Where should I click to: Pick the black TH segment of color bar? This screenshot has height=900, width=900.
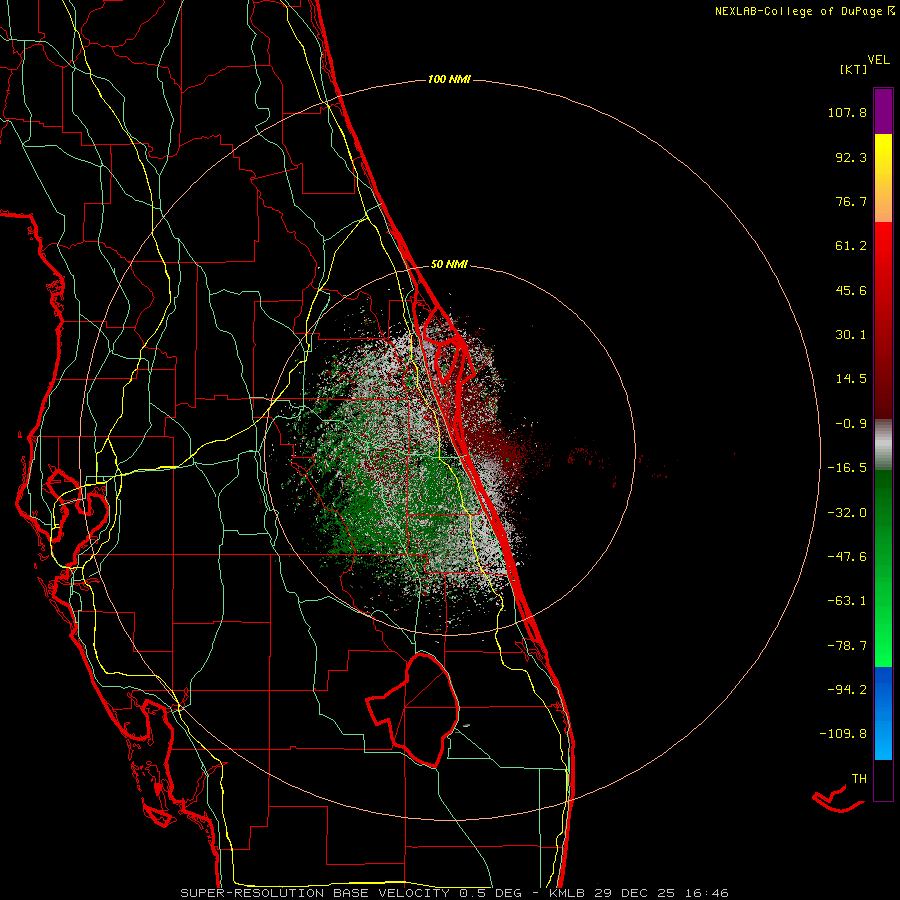(883, 780)
